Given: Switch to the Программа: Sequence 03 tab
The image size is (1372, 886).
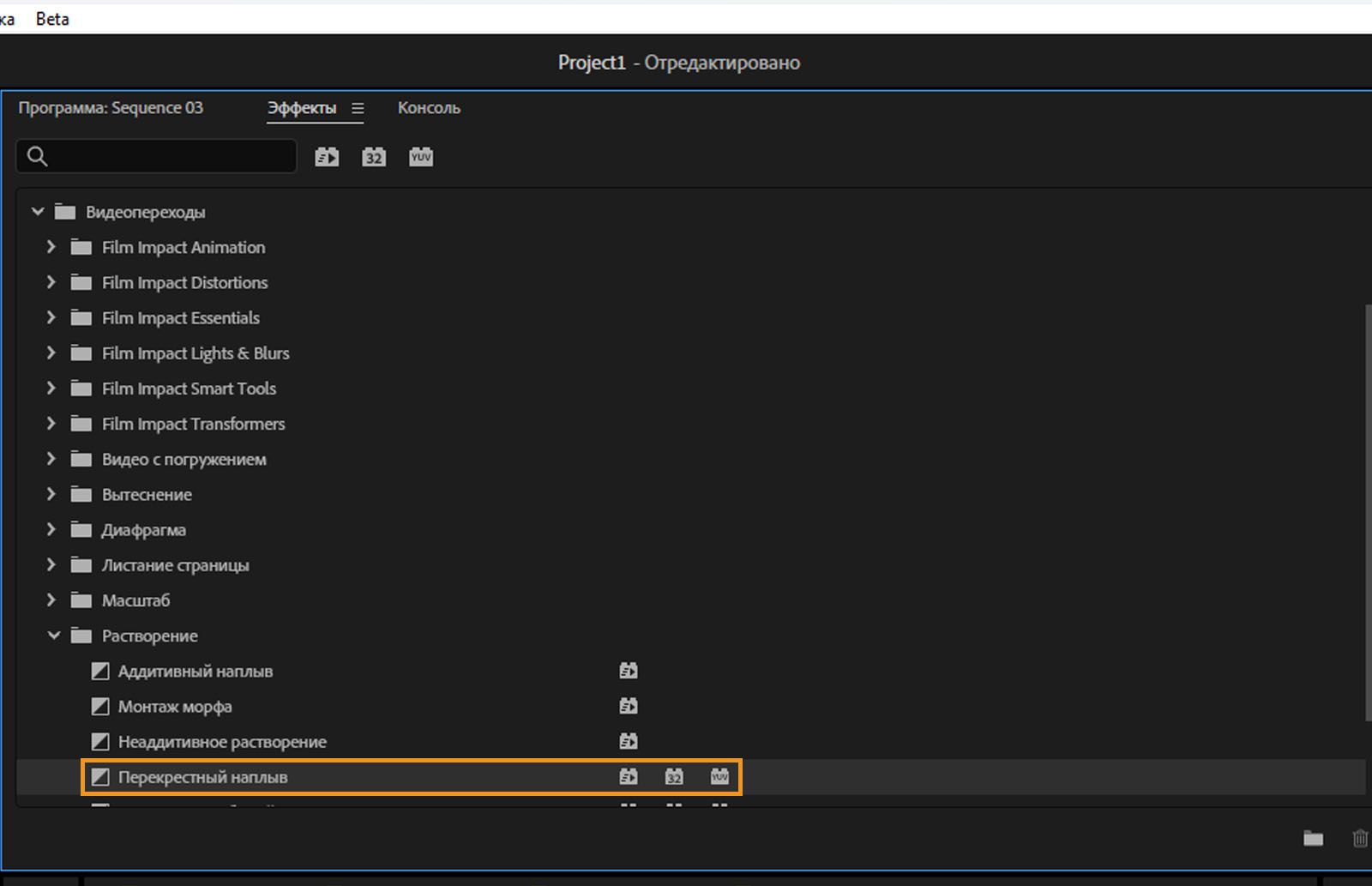Looking at the screenshot, I should [111, 108].
